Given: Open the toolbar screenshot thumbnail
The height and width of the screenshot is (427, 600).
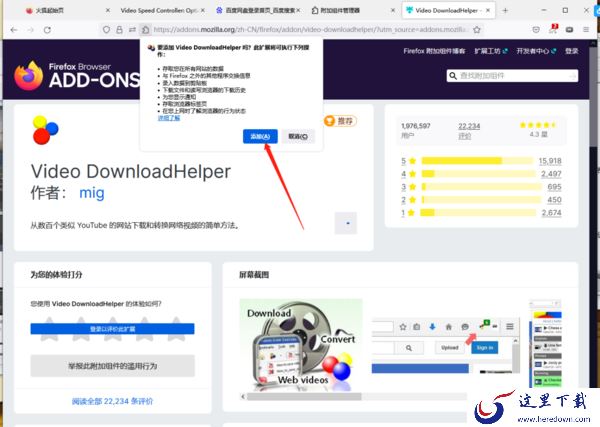Looking at the screenshot, I should pyautogui.click(x=446, y=345).
